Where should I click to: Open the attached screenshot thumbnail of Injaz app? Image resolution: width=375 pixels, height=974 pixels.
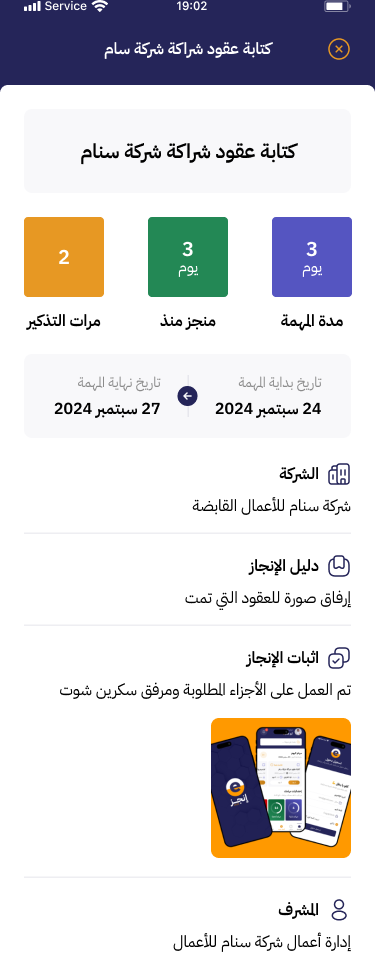281,788
